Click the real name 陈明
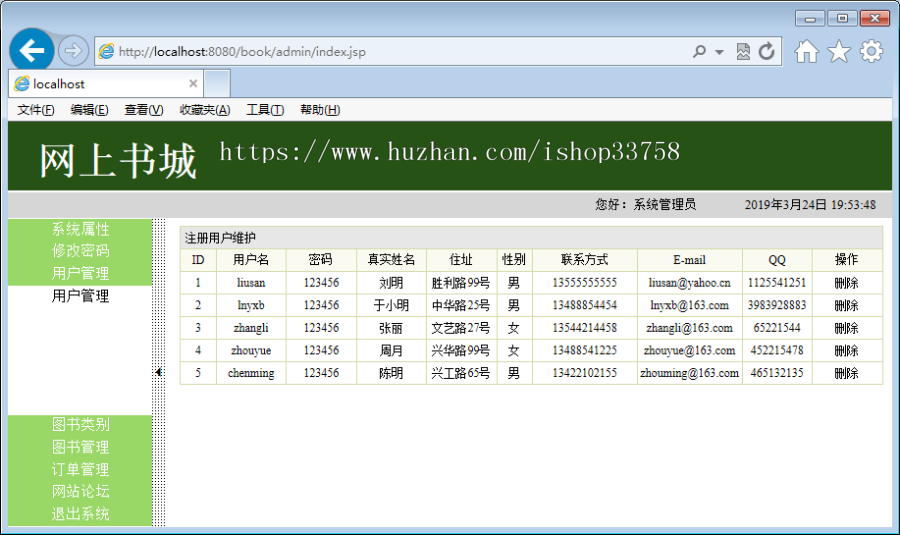900x535 pixels. click(x=391, y=373)
